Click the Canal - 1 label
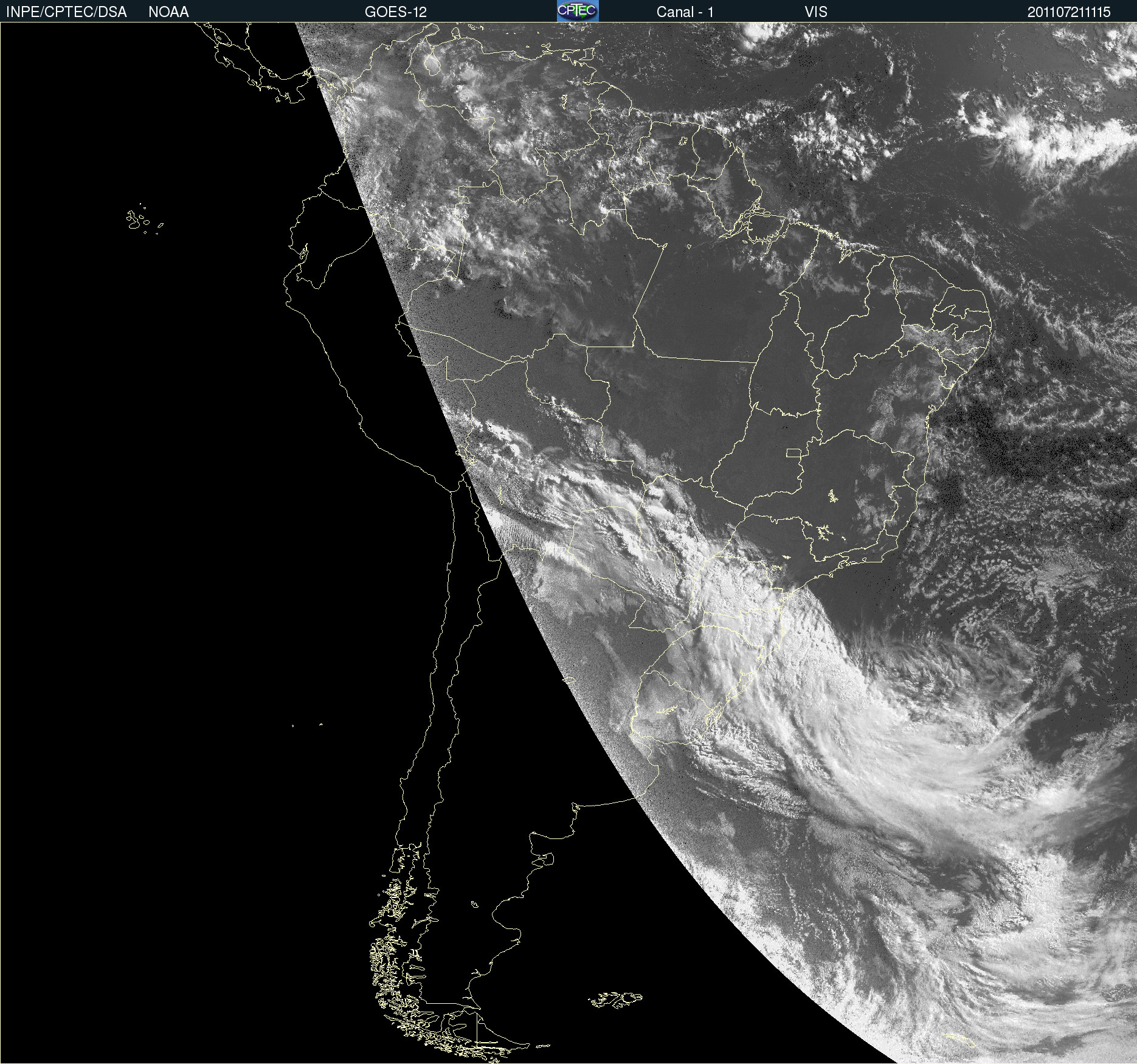Screen dimensions: 1137x1064 [685, 12]
